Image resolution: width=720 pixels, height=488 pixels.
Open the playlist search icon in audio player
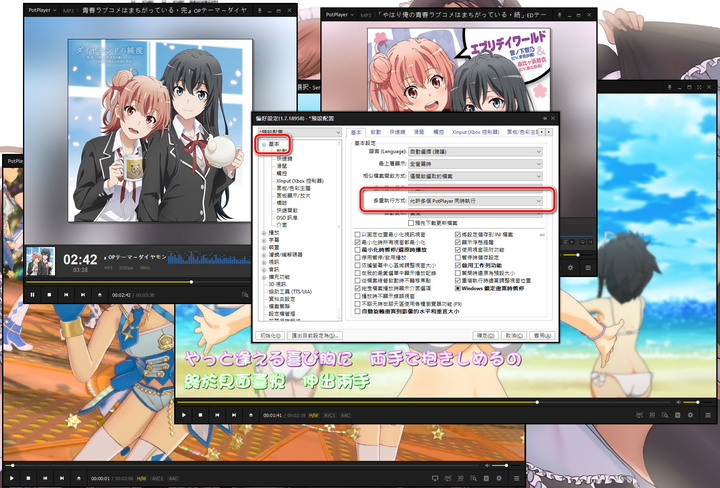tap(245, 295)
